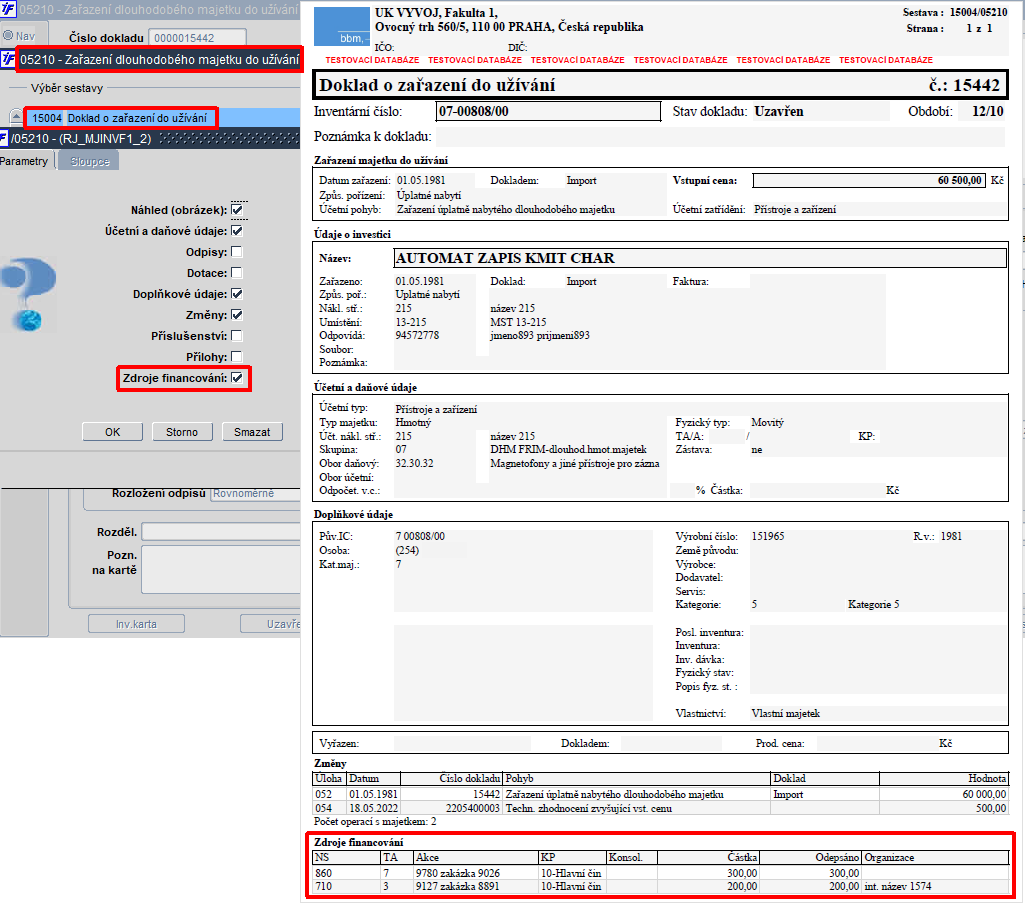Click financing row 9127 zakázka 8891
The width and height of the screenshot is (1025, 904).
click(x=660, y=886)
